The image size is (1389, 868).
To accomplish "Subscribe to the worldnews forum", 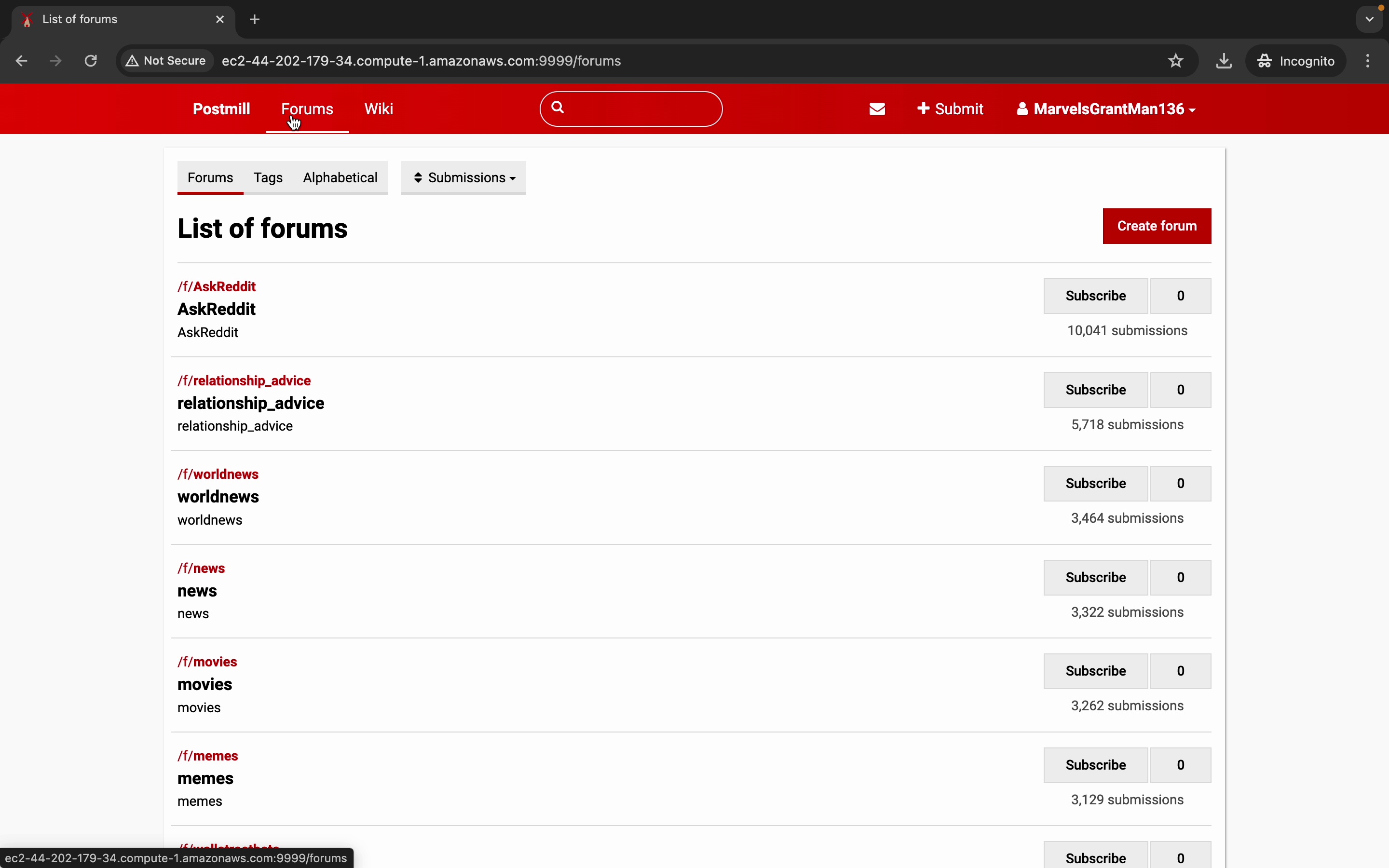I will pos(1095,483).
